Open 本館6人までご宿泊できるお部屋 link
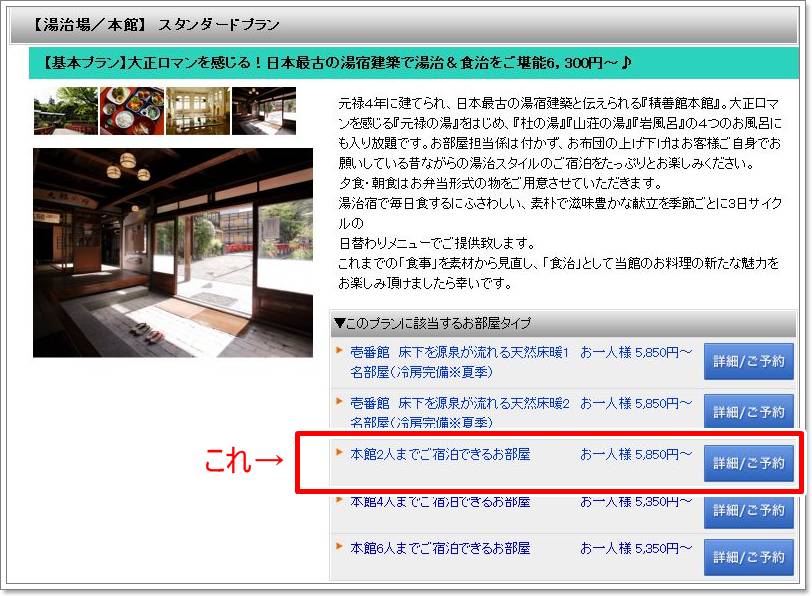This screenshot has height=596, width=812. click(x=440, y=548)
